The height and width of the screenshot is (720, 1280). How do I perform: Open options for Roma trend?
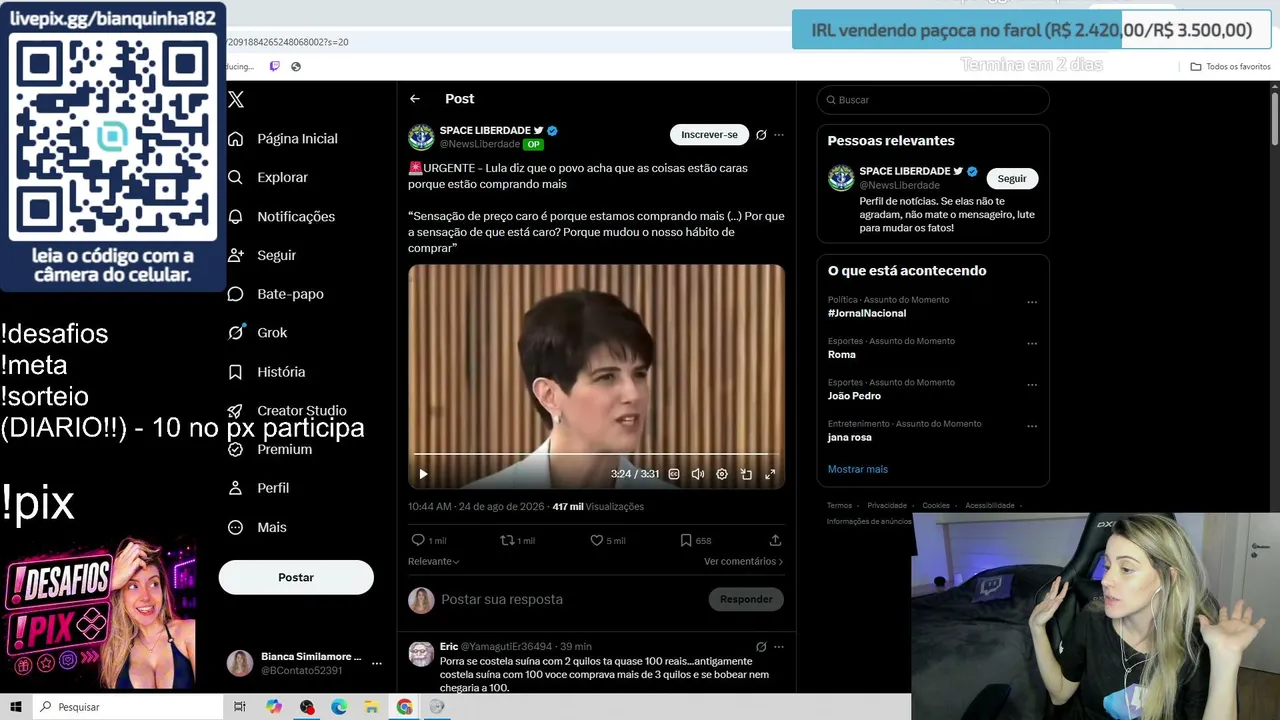point(1032,343)
